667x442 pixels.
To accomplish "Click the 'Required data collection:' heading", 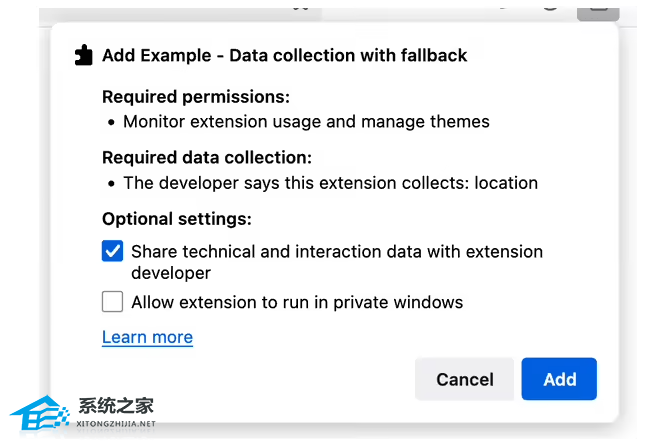I will 207,158.
